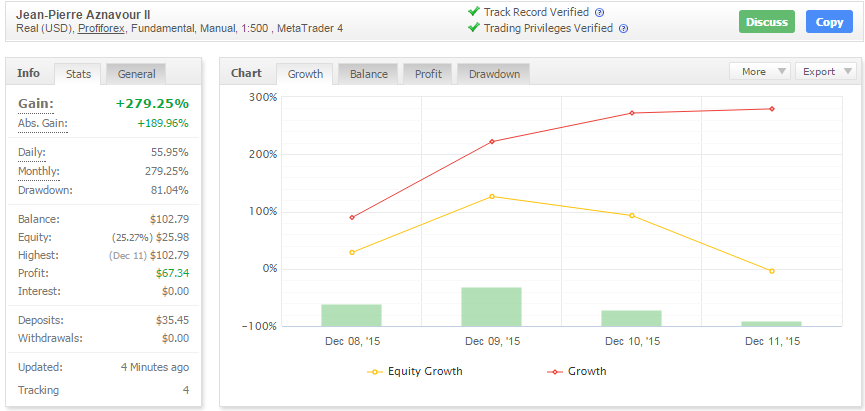Click the Dec 10 Growth data point

[632, 113]
